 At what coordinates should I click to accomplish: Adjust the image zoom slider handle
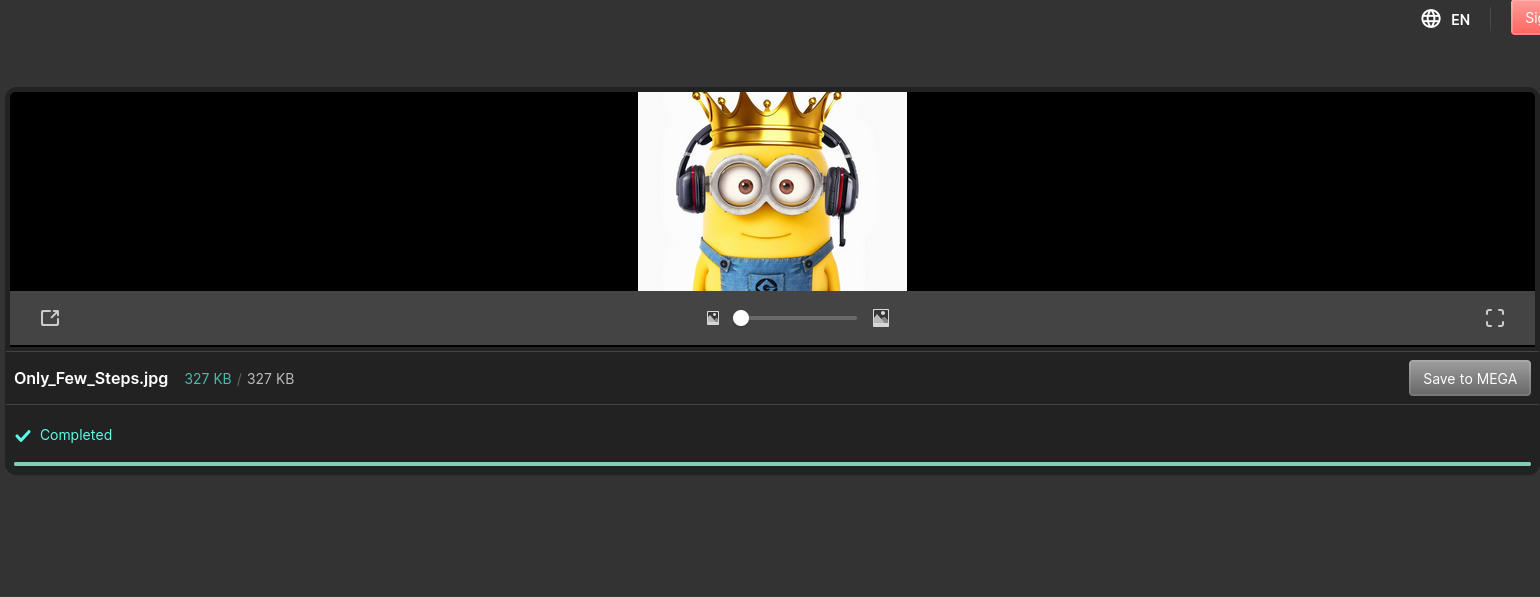[x=741, y=318]
